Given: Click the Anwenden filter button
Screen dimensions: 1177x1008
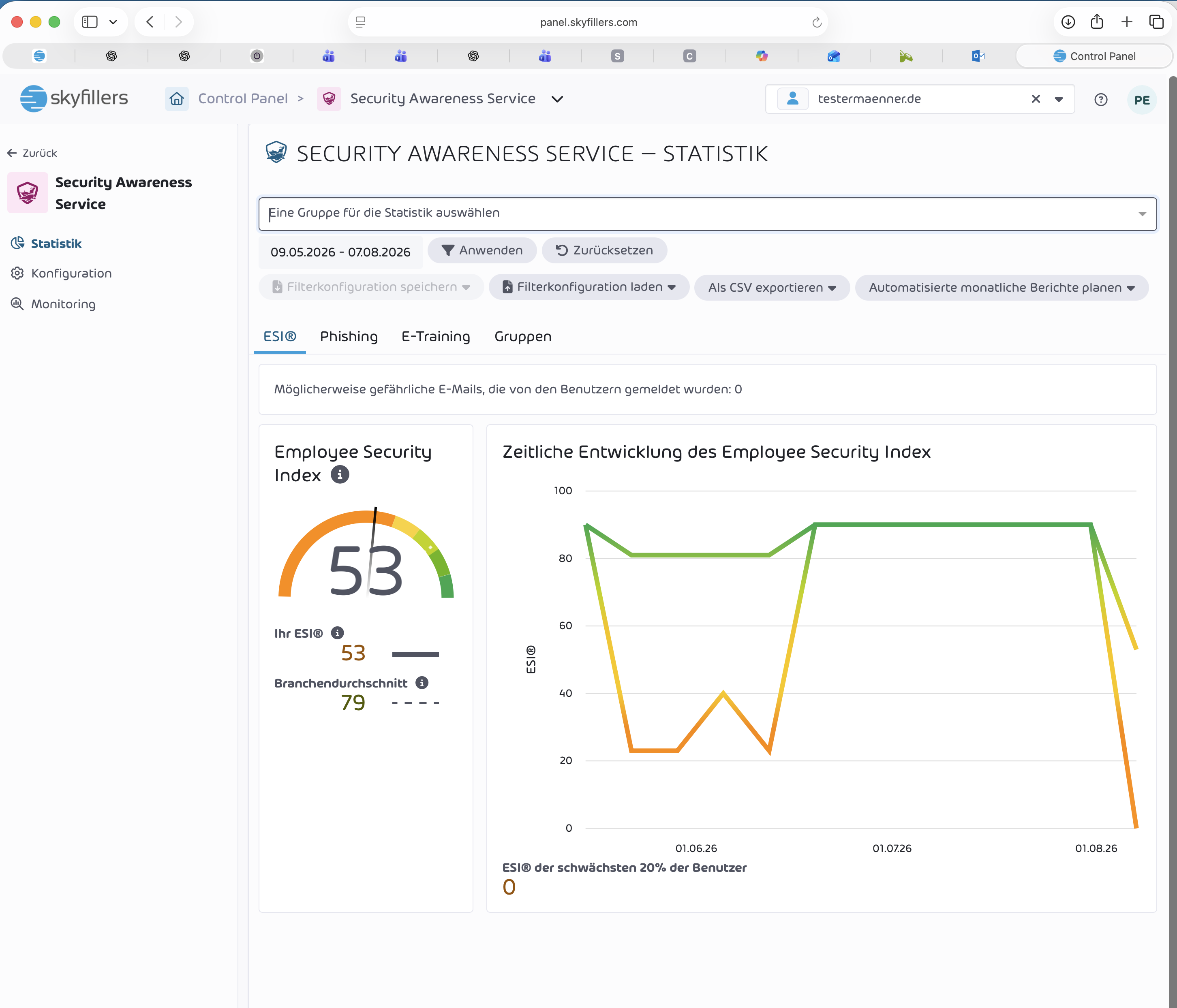Looking at the screenshot, I should (x=482, y=250).
